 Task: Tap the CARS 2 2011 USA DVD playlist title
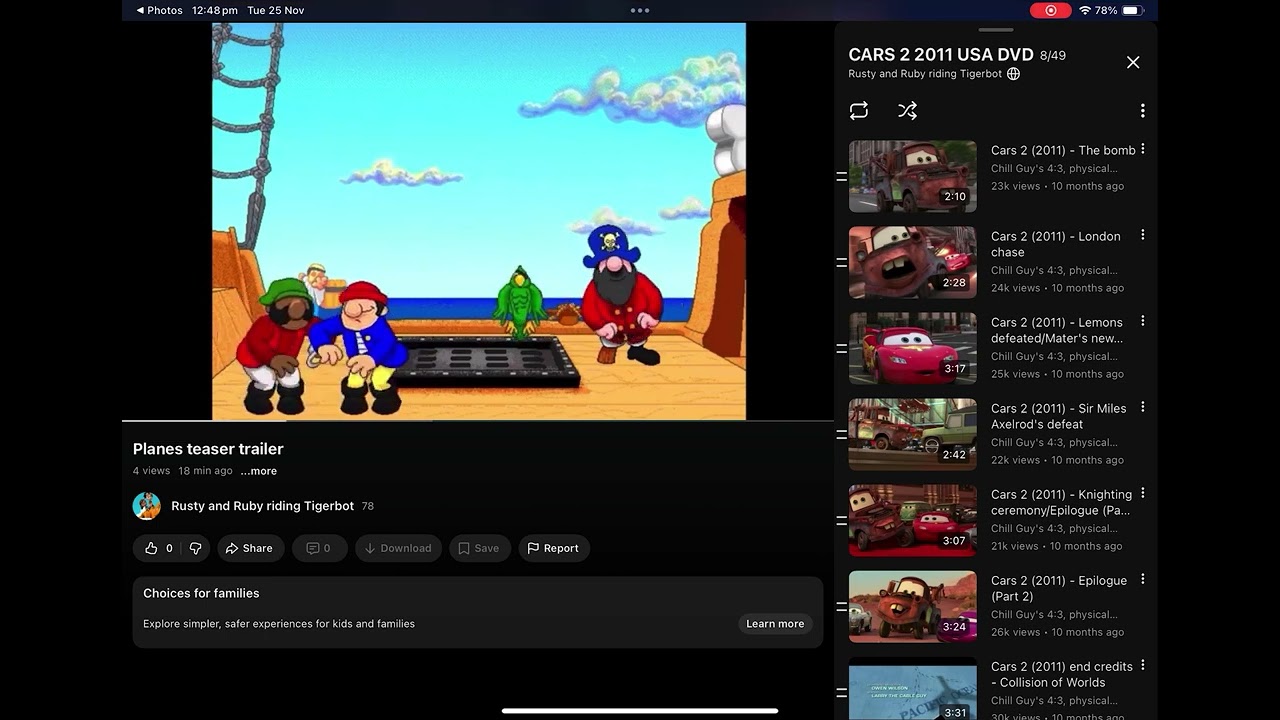(x=941, y=55)
